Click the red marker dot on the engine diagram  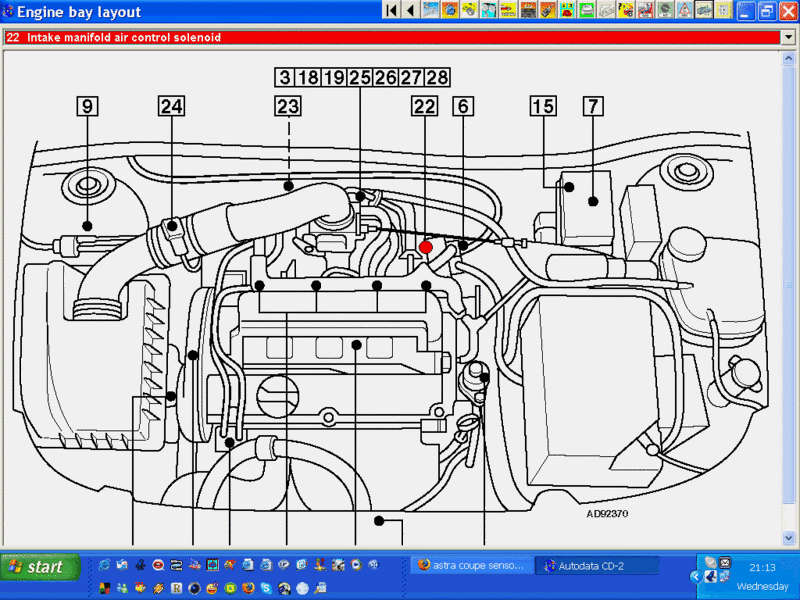(x=426, y=246)
